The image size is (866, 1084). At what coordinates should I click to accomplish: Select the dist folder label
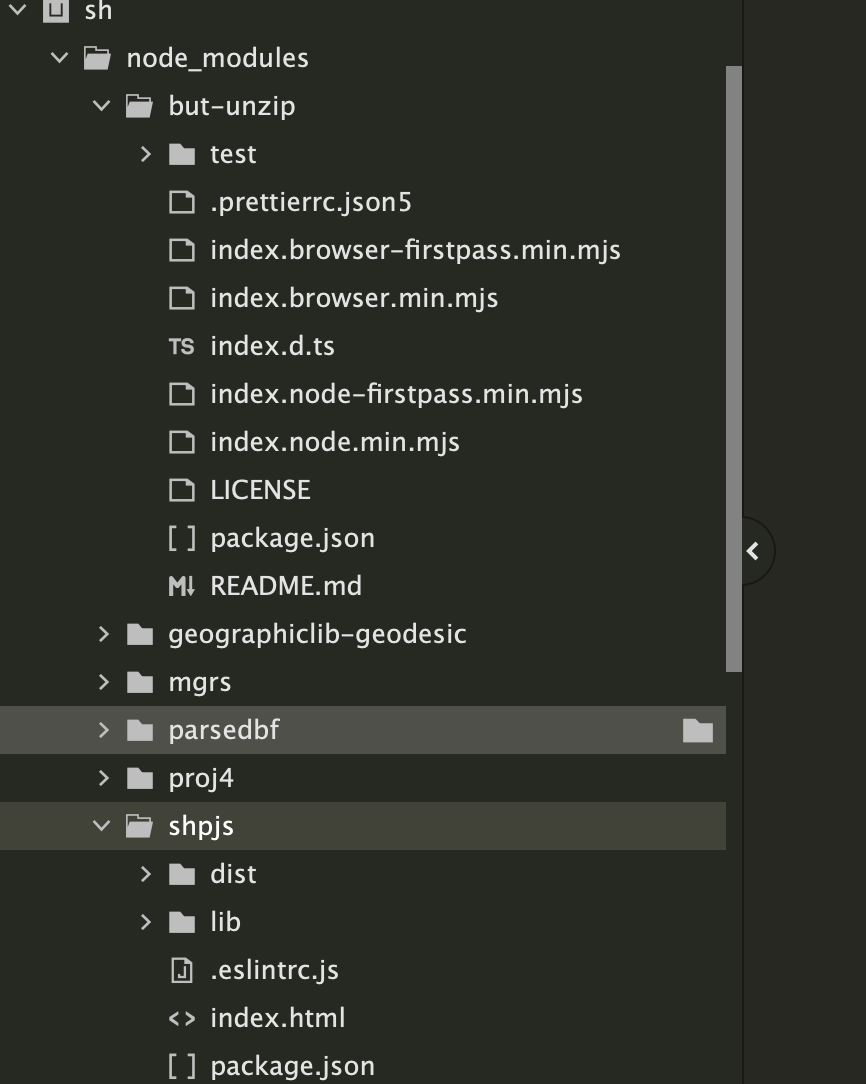(x=234, y=875)
